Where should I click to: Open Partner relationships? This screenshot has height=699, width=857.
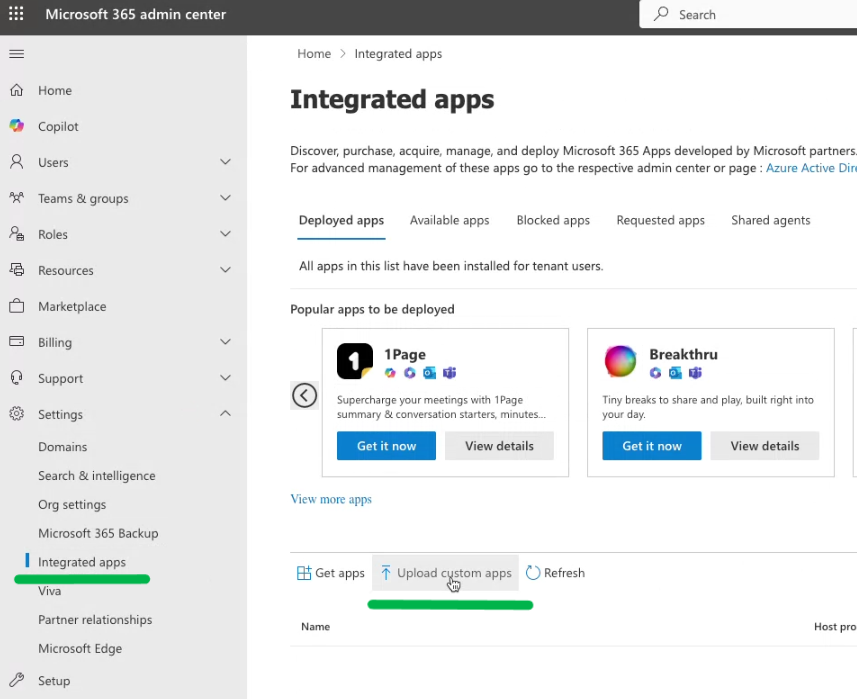coord(95,620)
